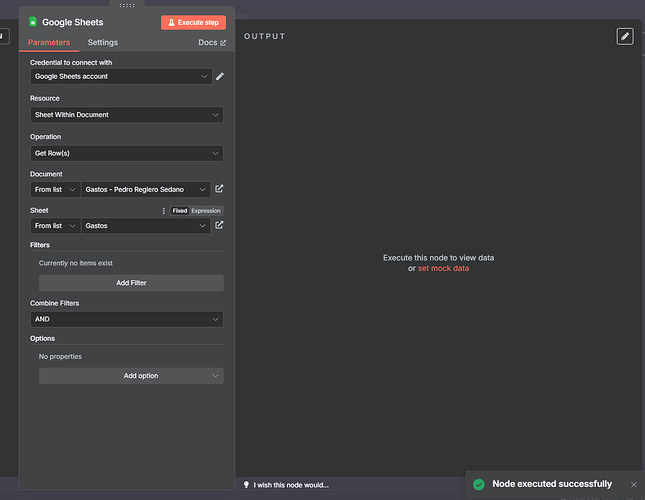Image resolution: width=645 pixels, height=500 pixels.
Task: Open the Combine Filters AND dropdown
Action: 127,319
